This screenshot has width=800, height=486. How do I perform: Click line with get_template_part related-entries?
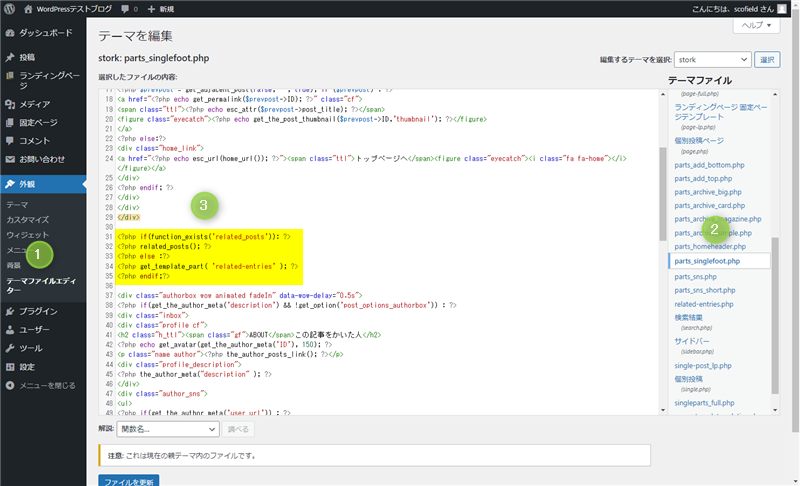(208, 267)
